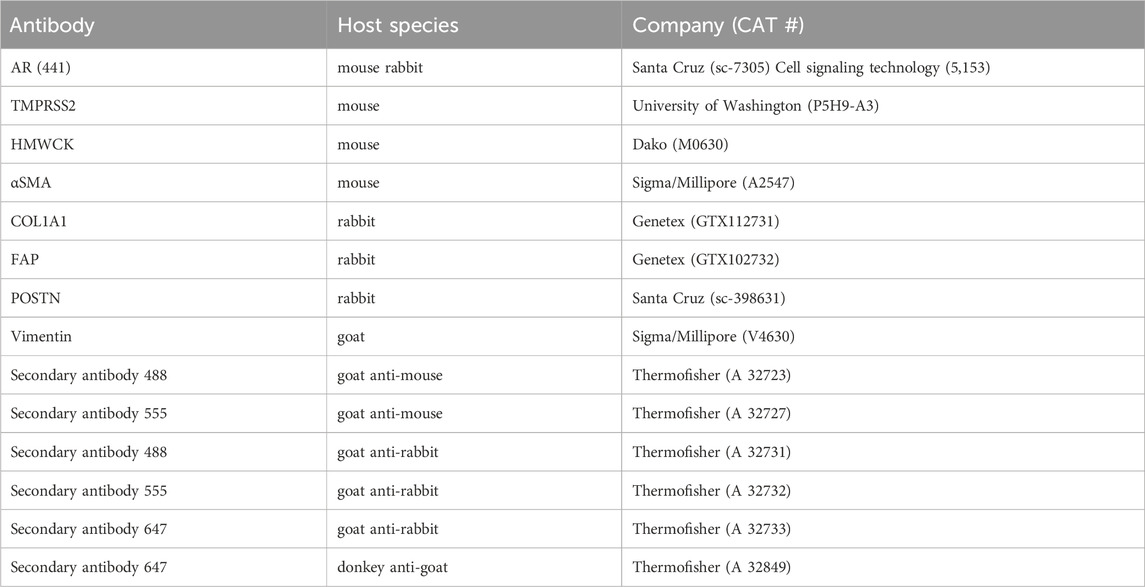The image size is (1145, 587).
Task: Click the Company (CAT #) column header
Action: 712,25
